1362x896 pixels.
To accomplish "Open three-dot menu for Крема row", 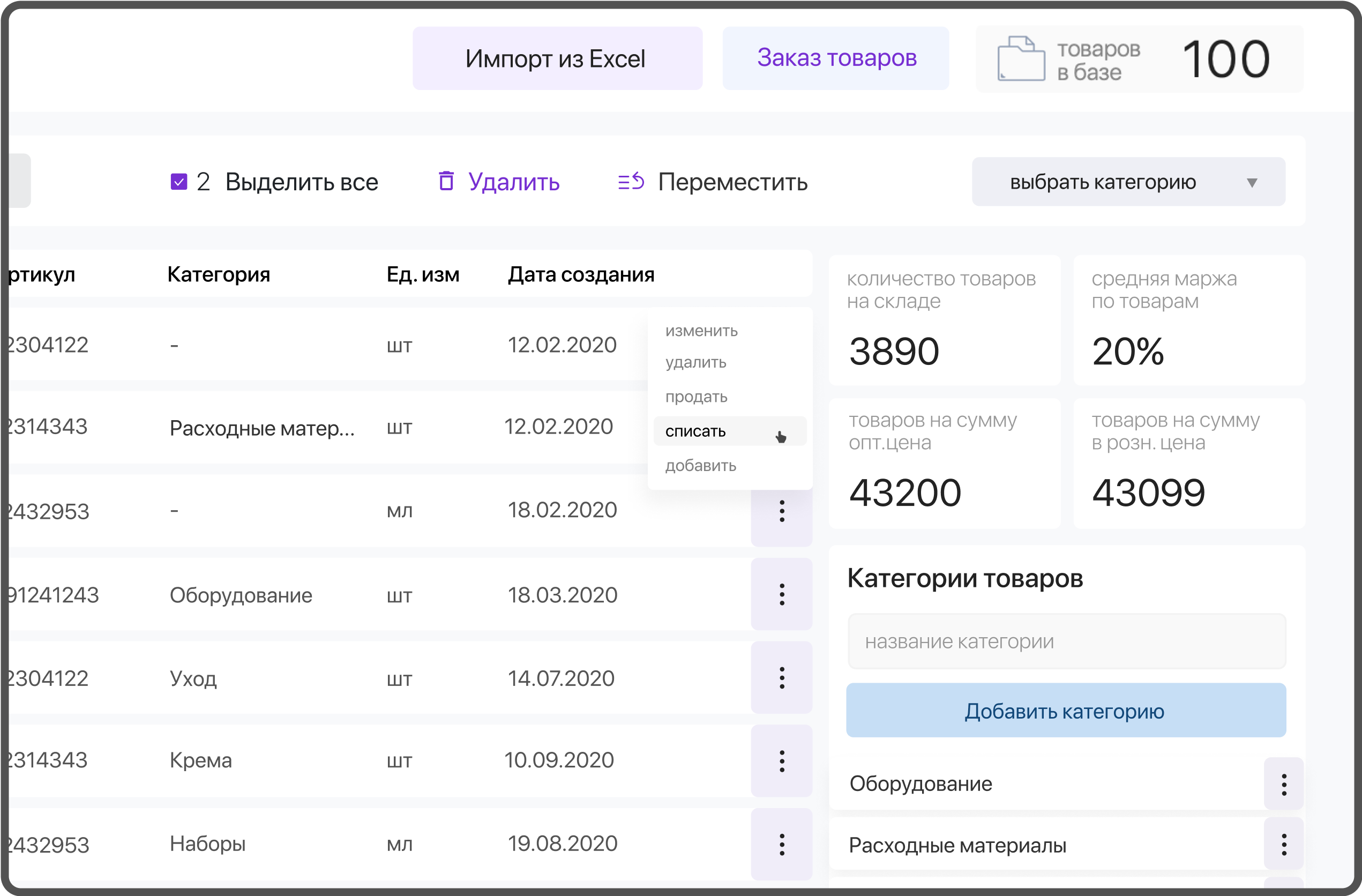I will click(782, 761).
